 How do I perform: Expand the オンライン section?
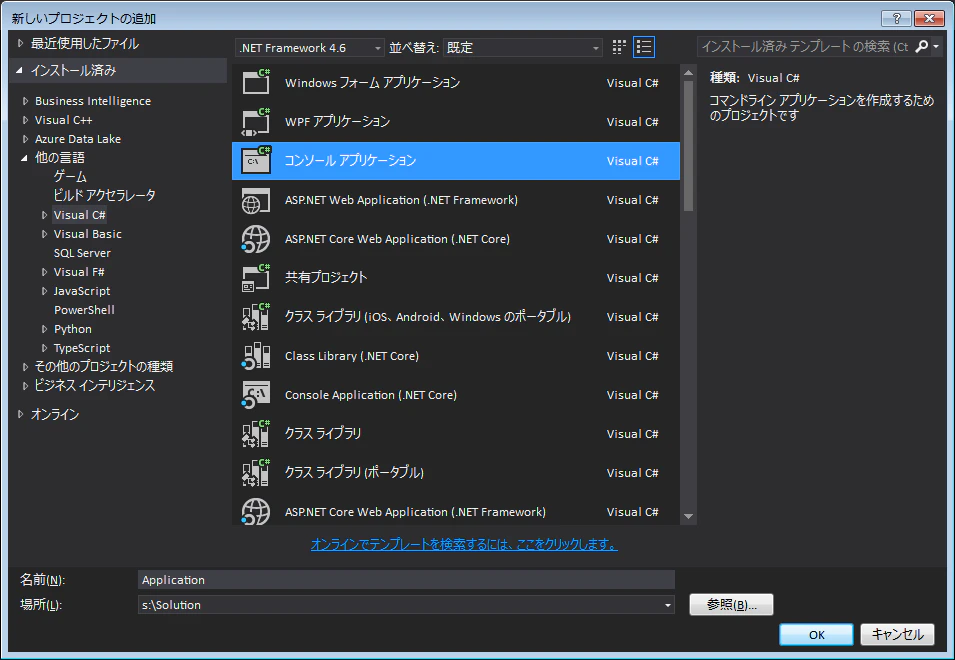21,414
